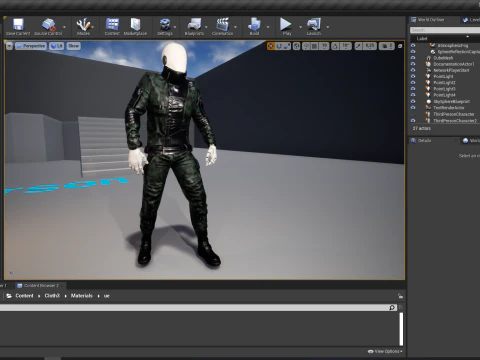Toggle grid snapping in the viewport

pos(314,46)
